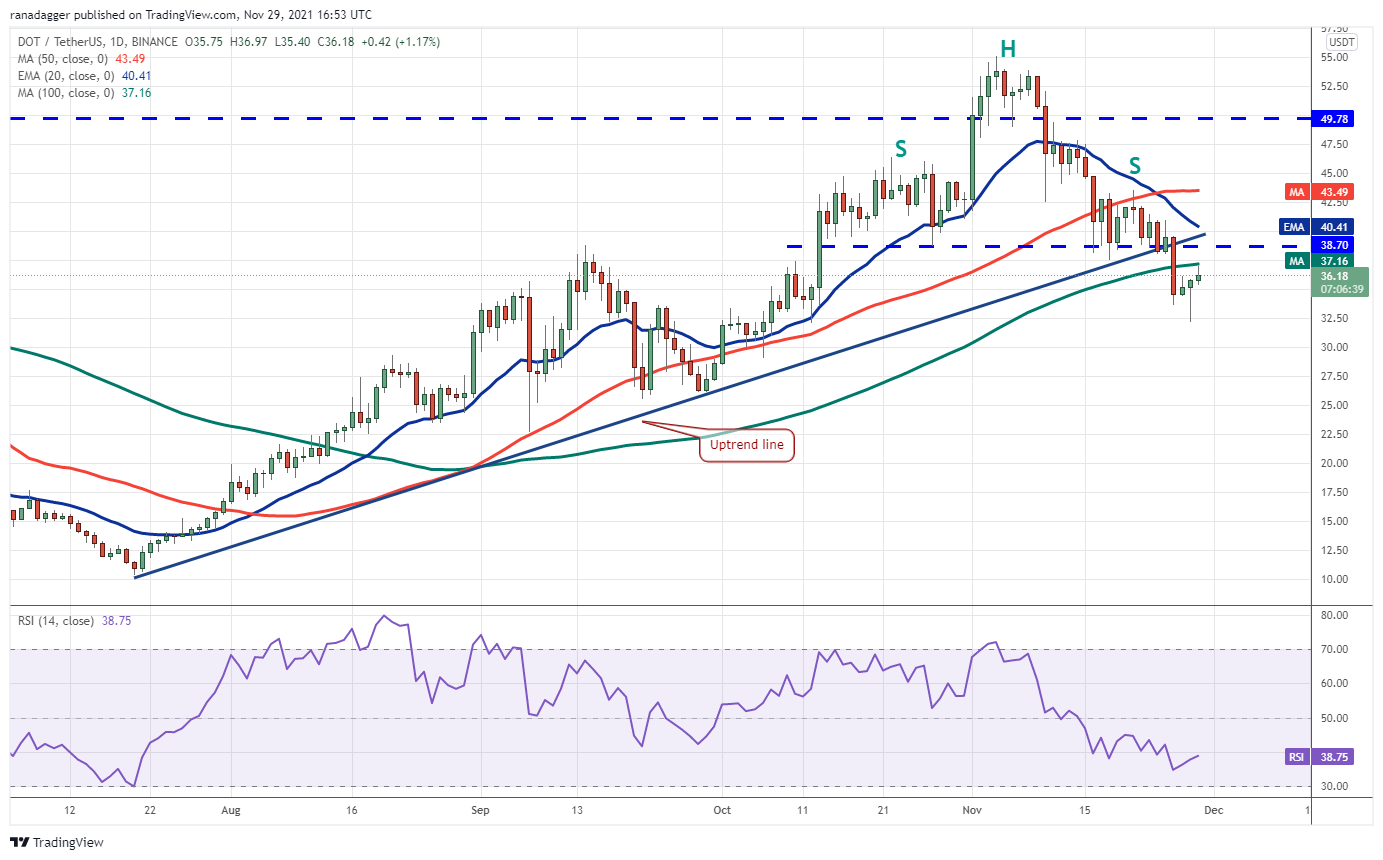Click the TradingView logo at bottom left

pyautogui.click(x=57, y=842)
